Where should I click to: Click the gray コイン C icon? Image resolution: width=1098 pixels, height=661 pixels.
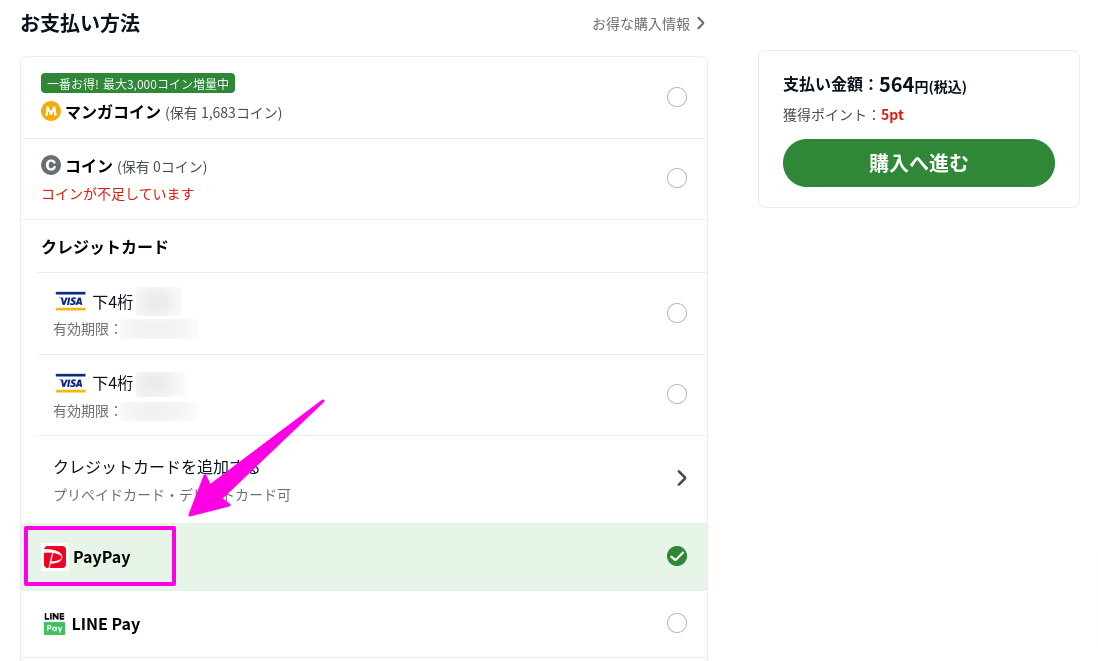coord(51,166)
